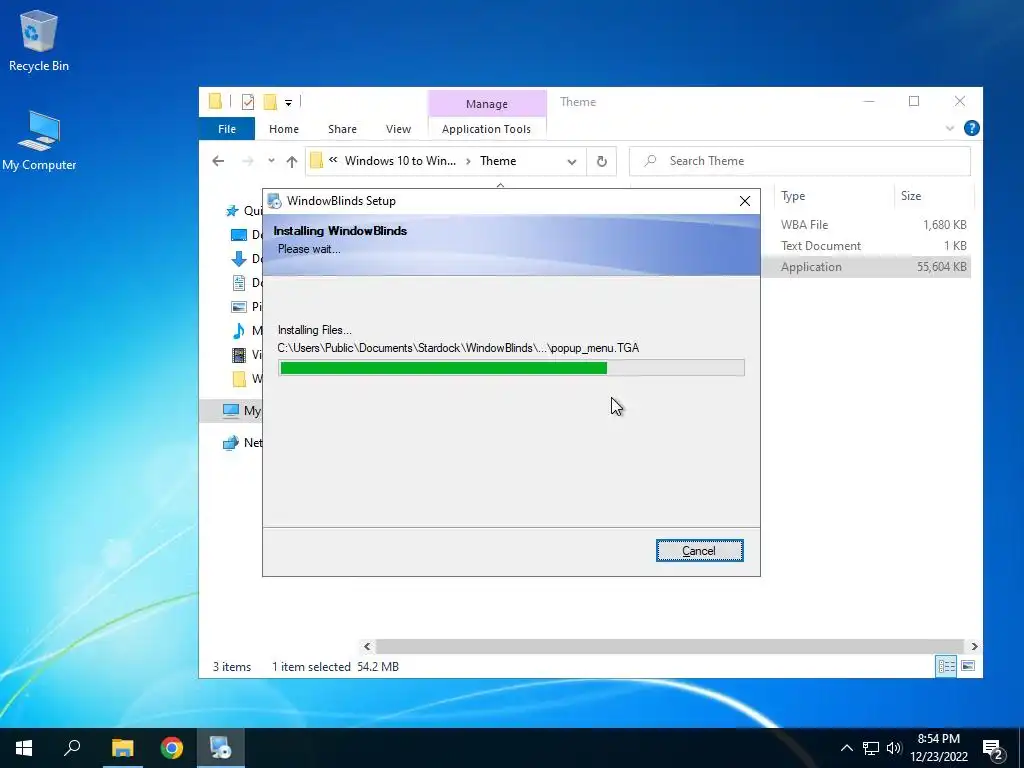The image size is (1024, 768).
Task: Open the Recycle Bin desktop icon
Action: point(39,40)
